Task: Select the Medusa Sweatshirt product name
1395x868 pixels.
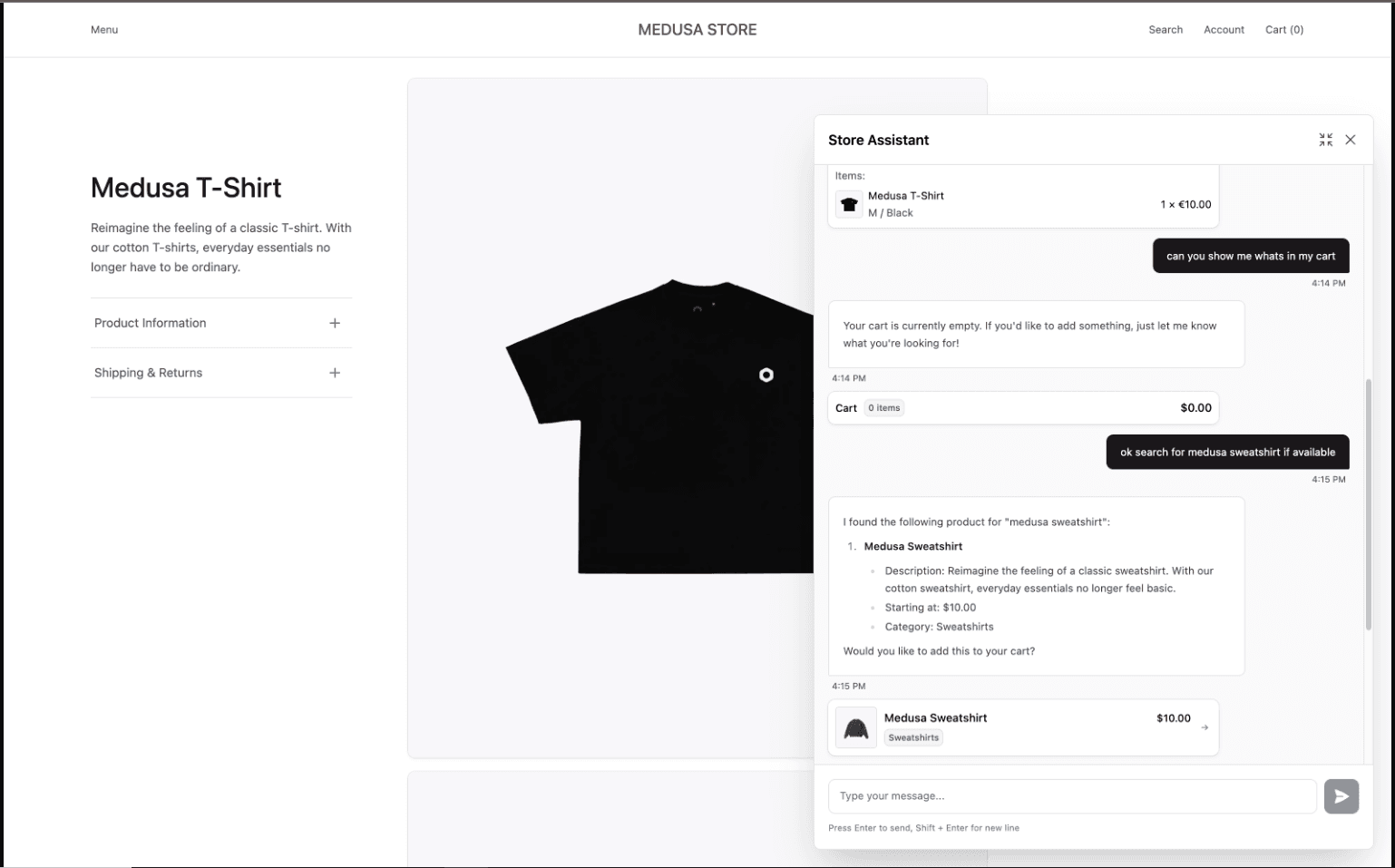Action: pos(935,717)
